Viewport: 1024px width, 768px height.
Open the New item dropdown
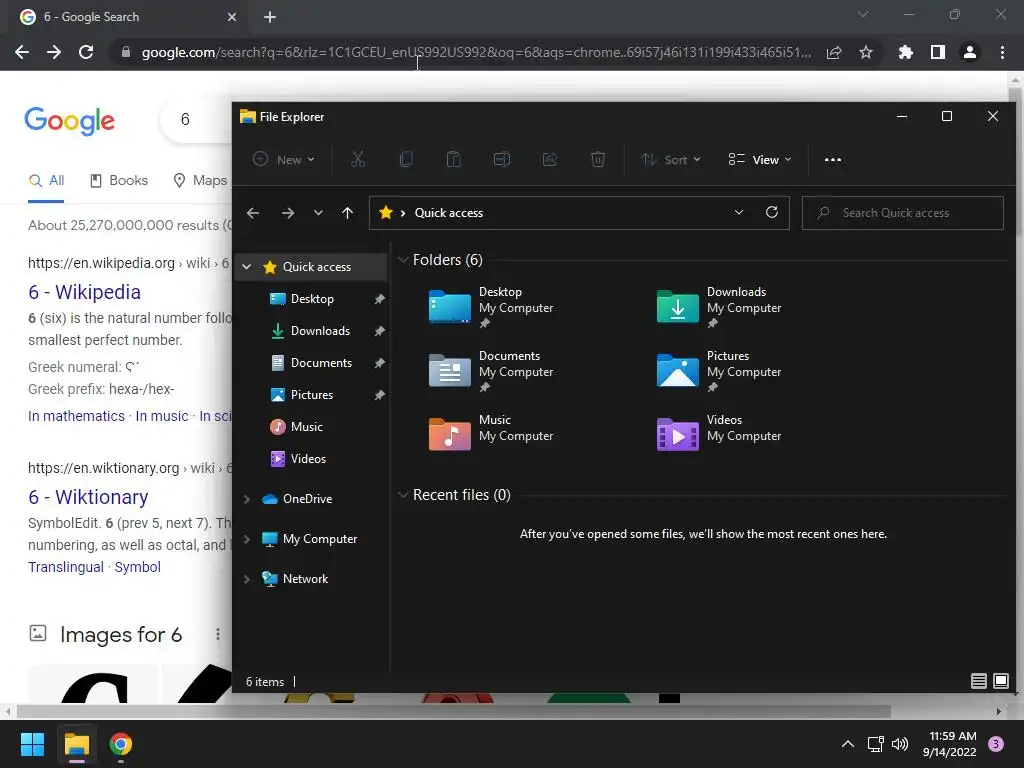tap(283, 159)
